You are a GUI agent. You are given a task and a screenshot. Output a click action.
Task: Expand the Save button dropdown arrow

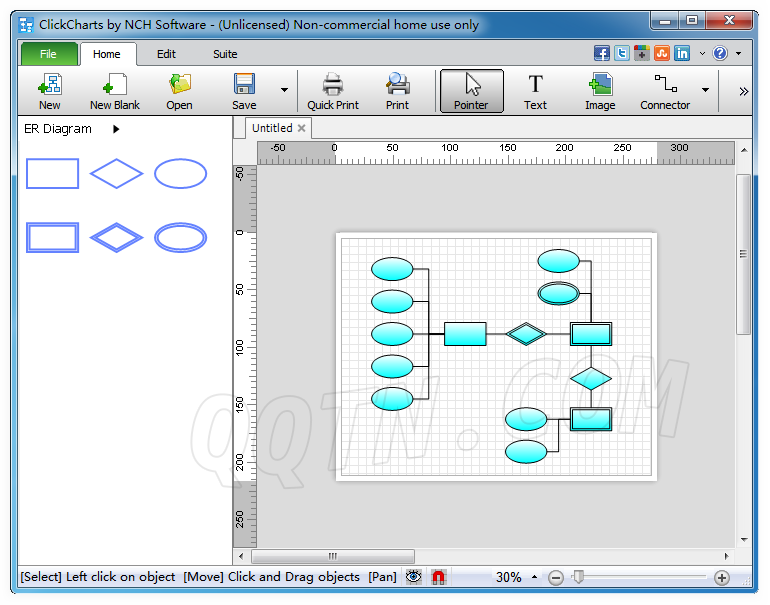click(x=284, y=91)
